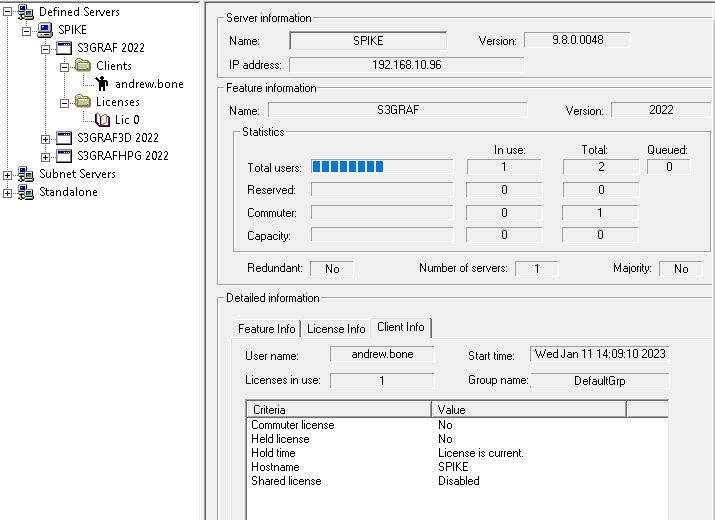
Task: Click the empty Reserved usage bar
Action: click(x=382, y=189)
